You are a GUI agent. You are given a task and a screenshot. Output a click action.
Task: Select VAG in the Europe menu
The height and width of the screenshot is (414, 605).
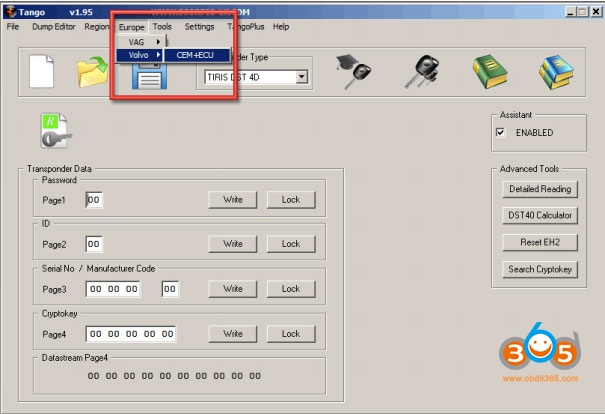139,42
